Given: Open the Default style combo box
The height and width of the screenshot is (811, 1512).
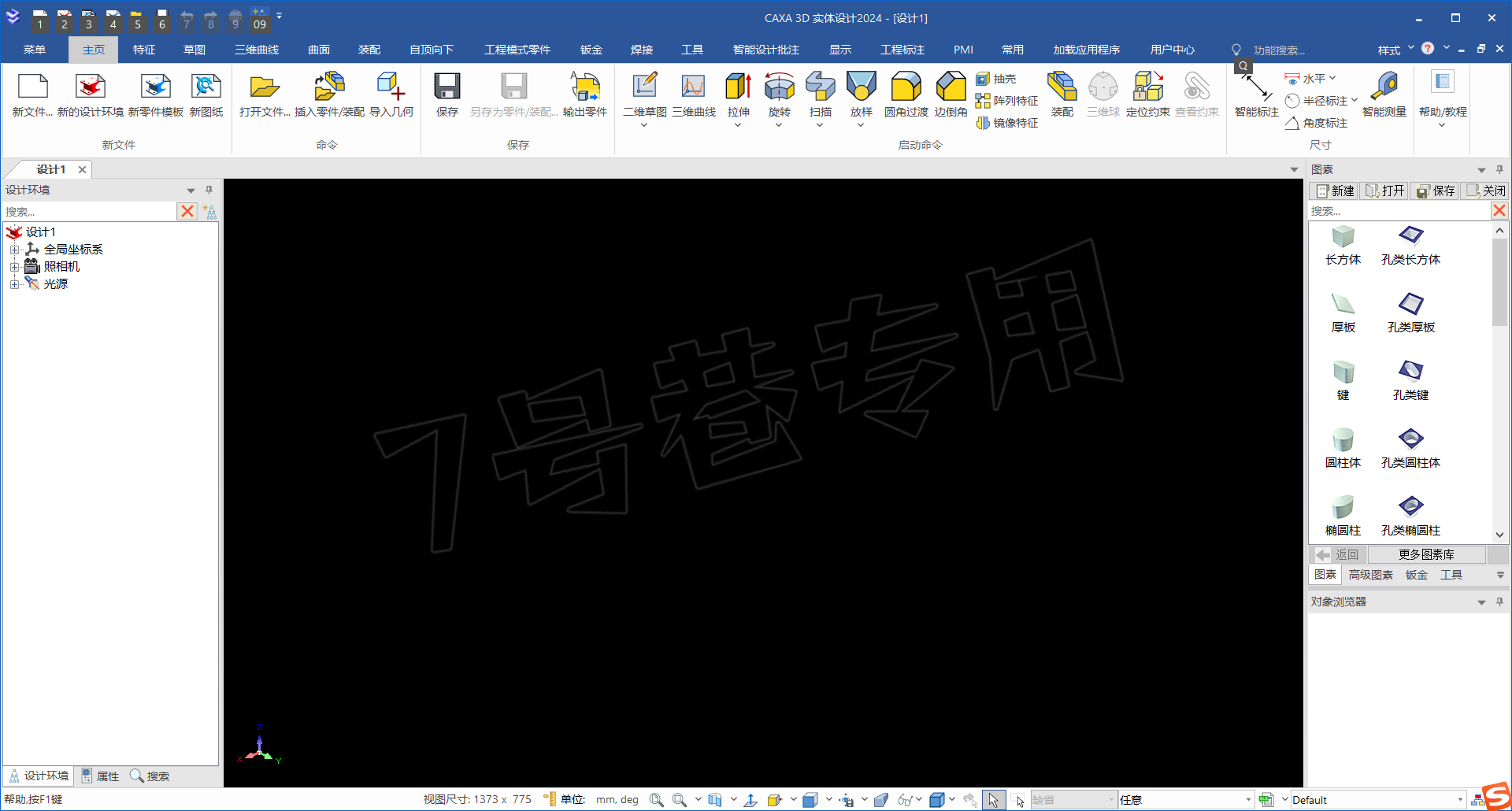Looking at the screenshot, I should (x=1378, y=800).
